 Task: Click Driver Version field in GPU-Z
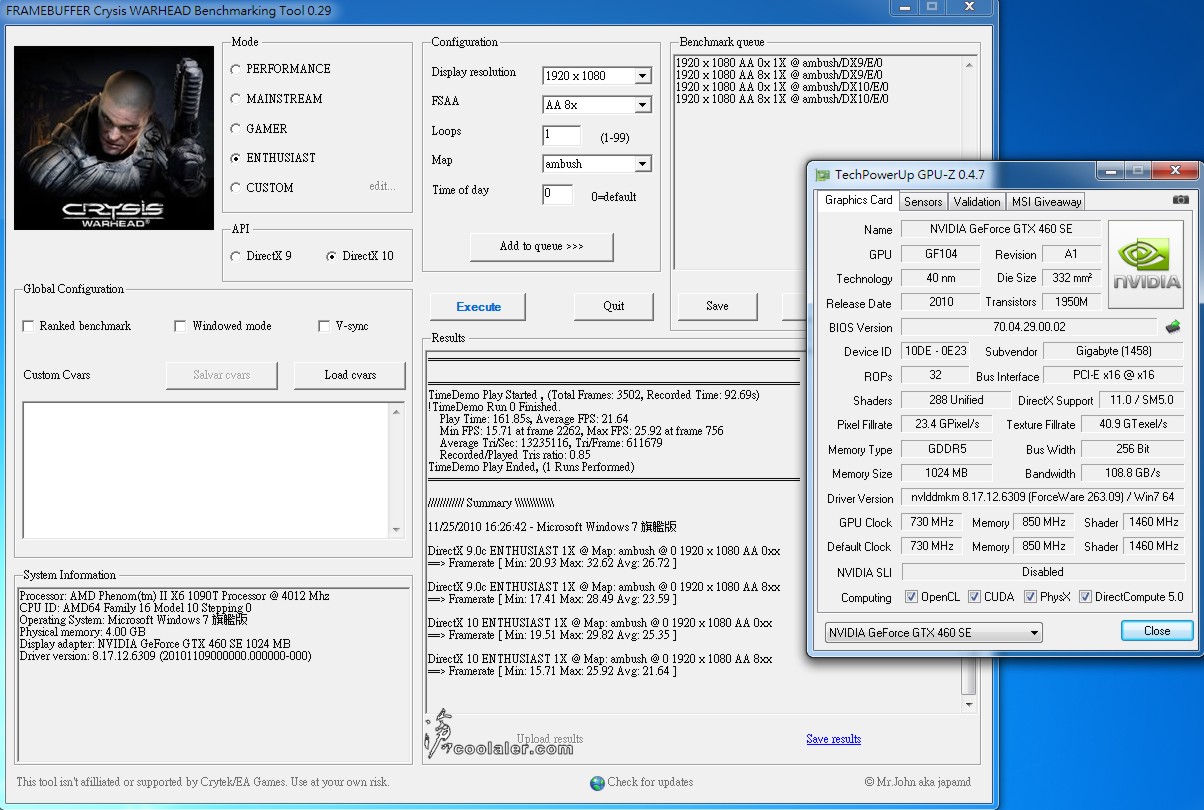point(1042,497)
